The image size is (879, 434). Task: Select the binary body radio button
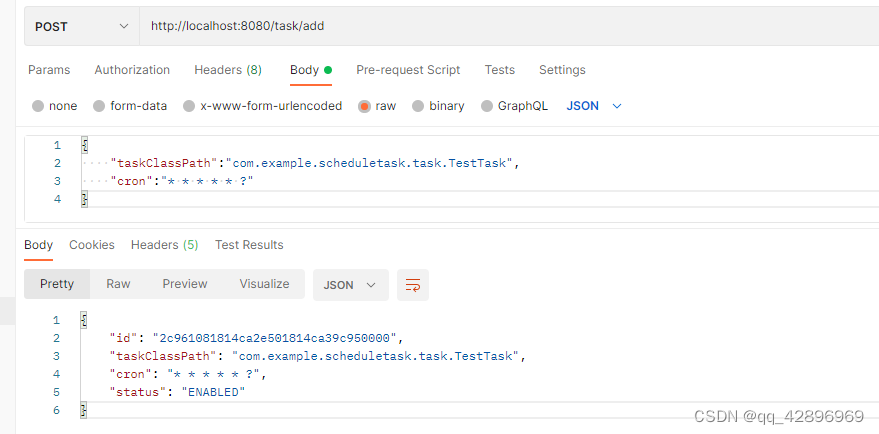coord(419,106)
